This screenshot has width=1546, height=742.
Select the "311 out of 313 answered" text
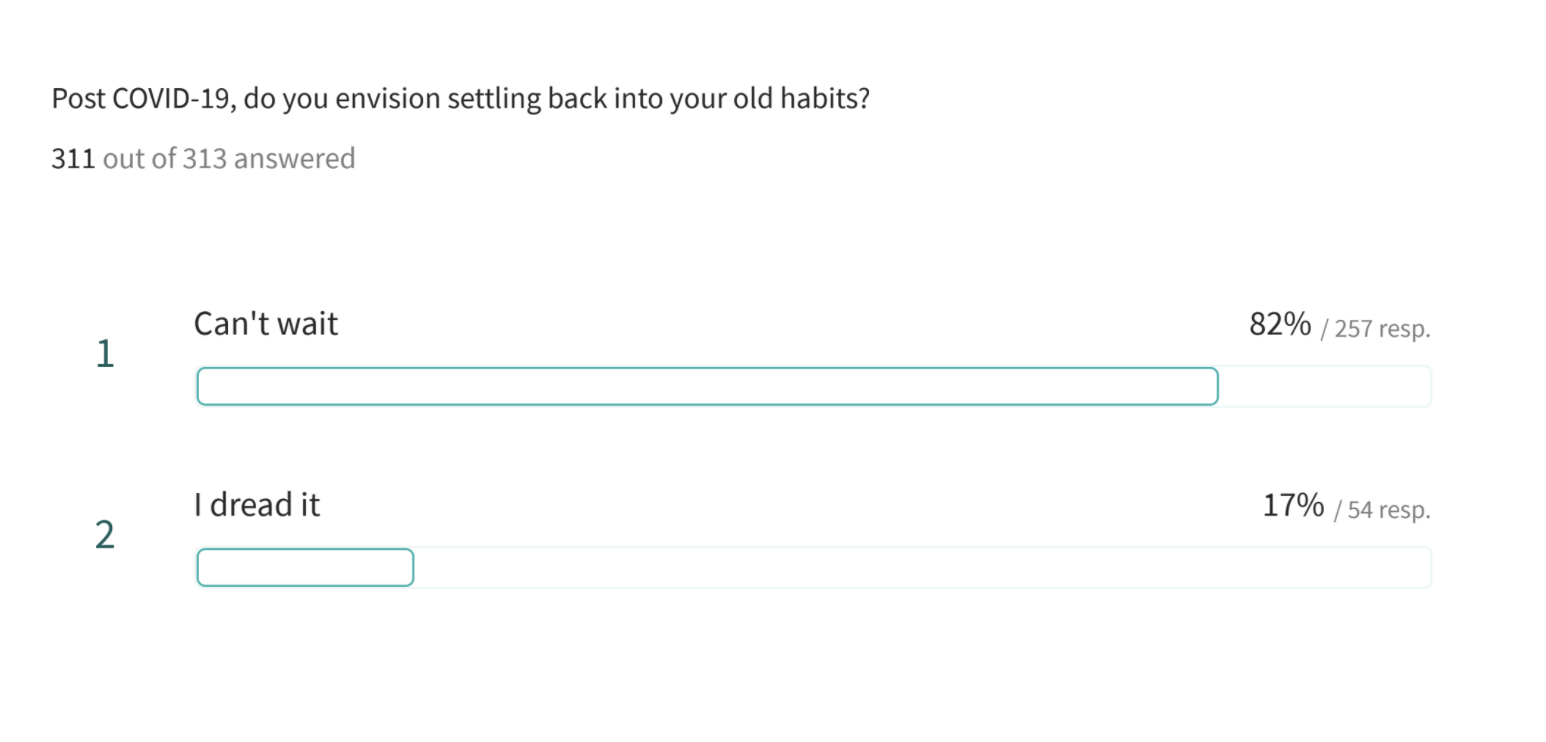tap(203, 158)
